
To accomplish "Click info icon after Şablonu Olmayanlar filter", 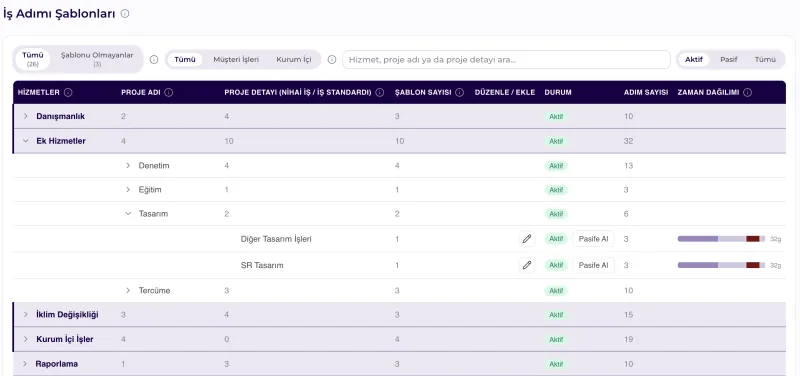I will click(x=154, y=60).
